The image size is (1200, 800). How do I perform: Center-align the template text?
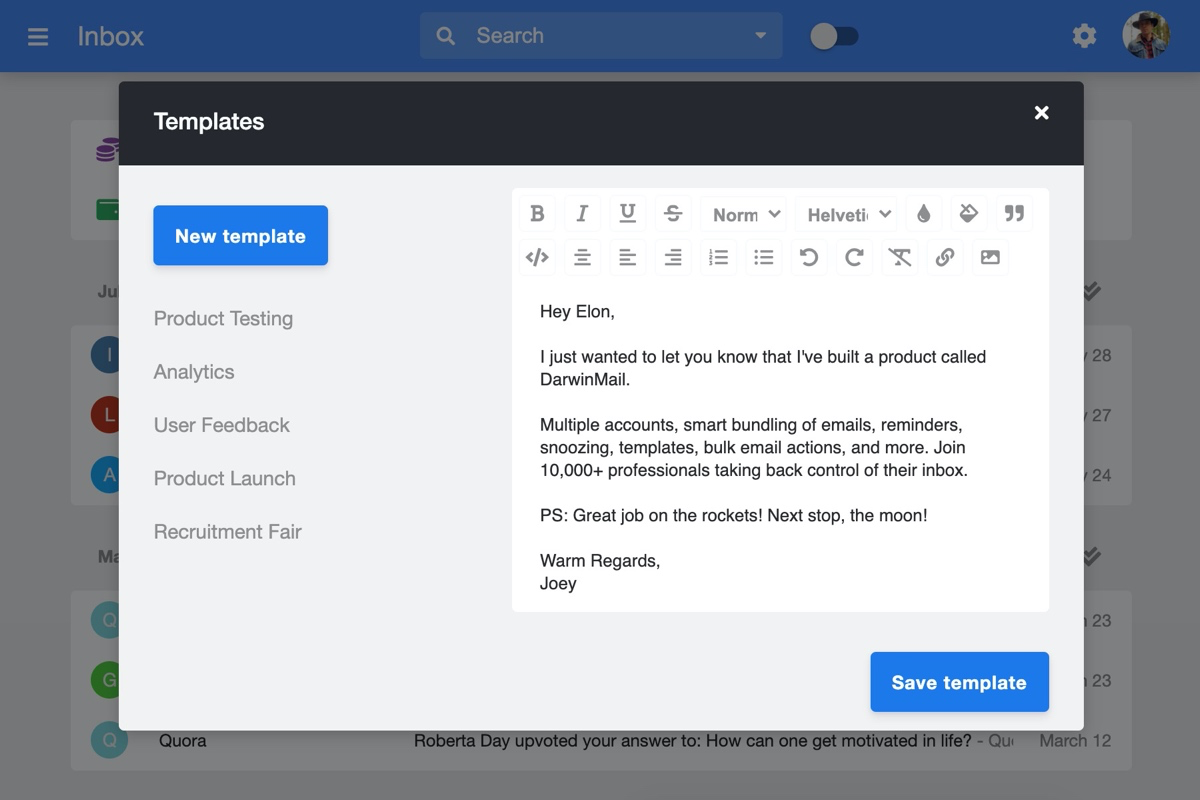pyautogui.click(x=582, y=257)
